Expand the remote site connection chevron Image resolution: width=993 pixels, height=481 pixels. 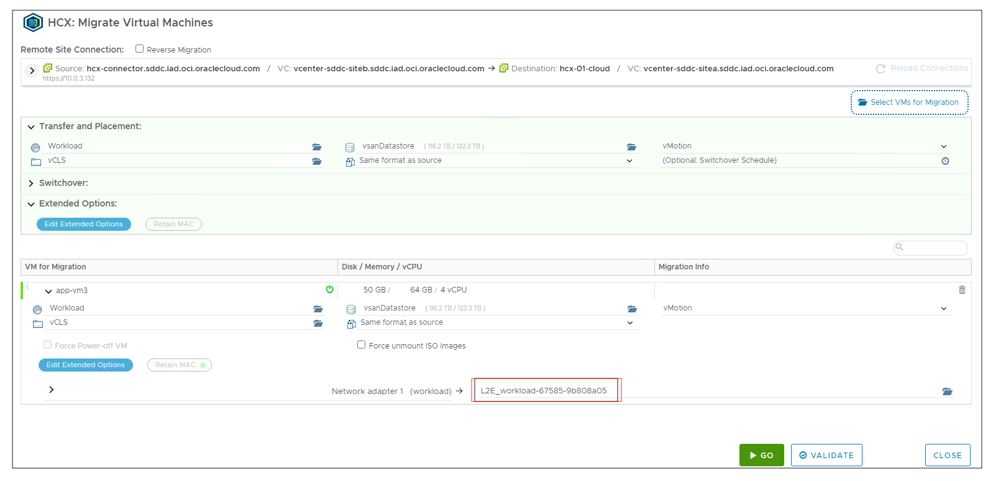(32, 70)
